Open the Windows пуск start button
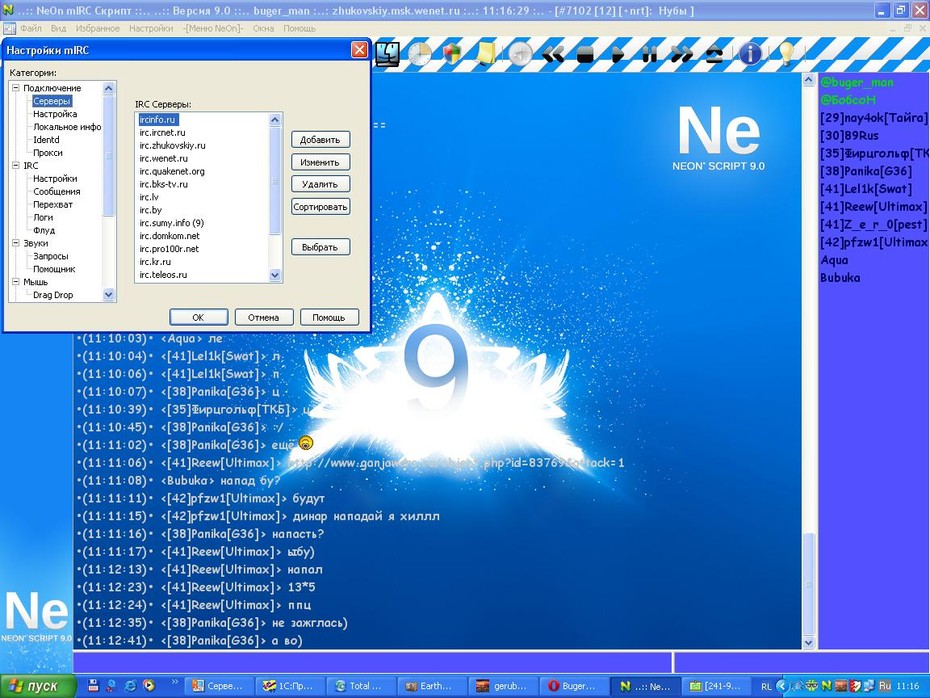Image resolution: width=930 pixels, height=698 pixels. (37, 686)
